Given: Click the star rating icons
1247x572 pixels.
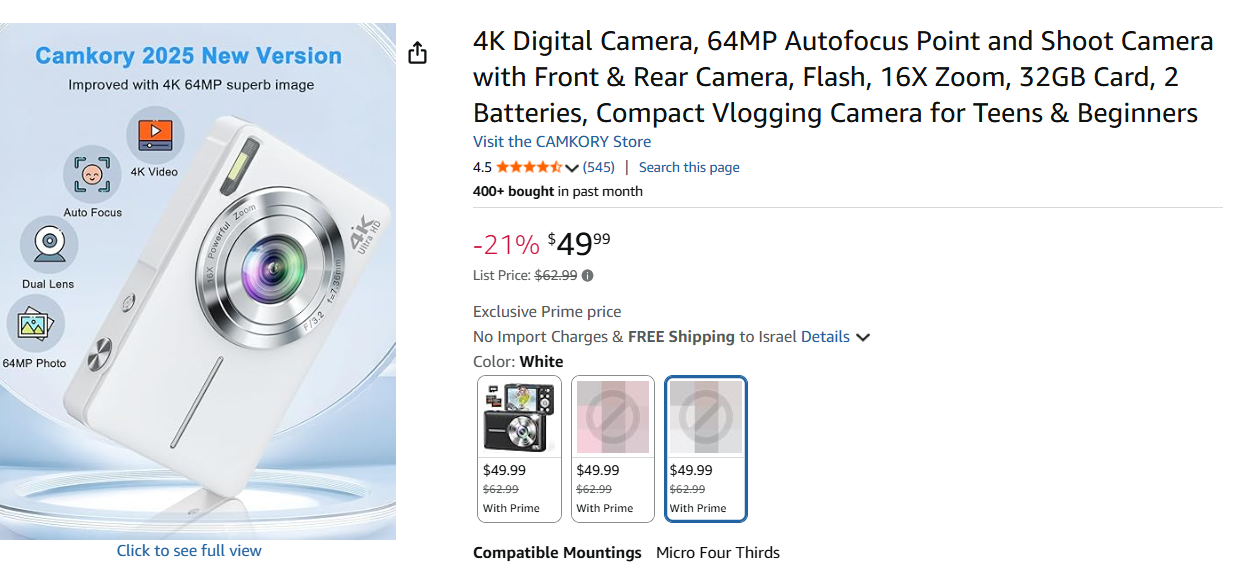Looking at the screenshot, I should (529, 167).
